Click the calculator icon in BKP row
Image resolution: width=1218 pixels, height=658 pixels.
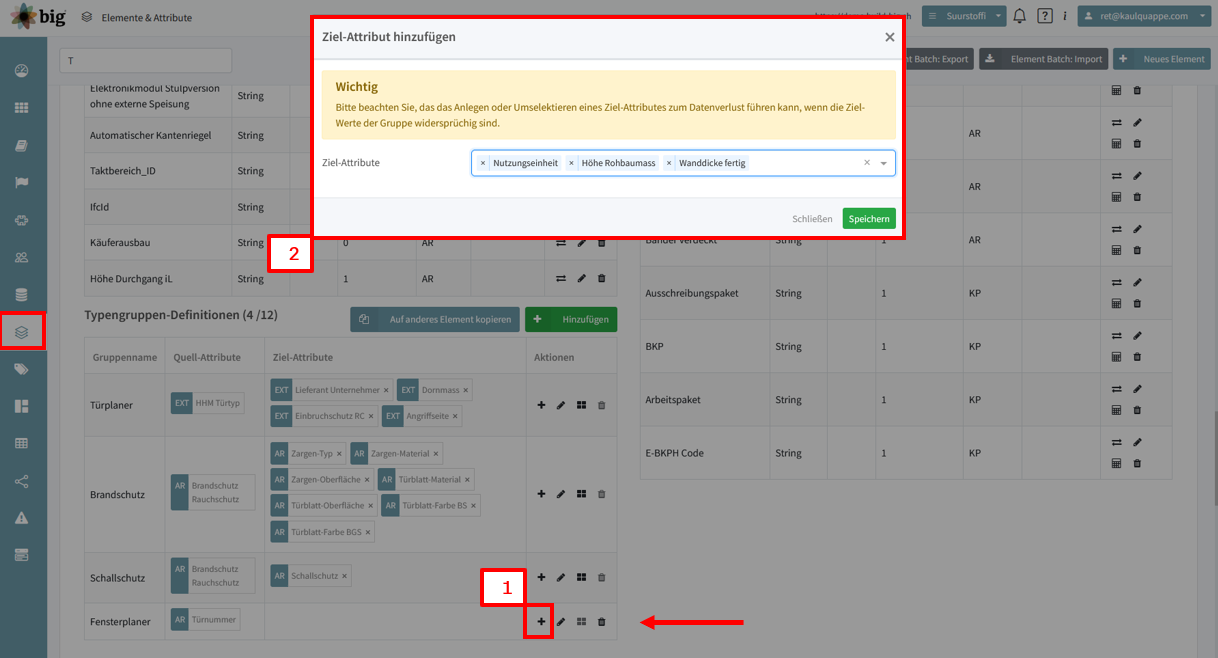coord(1117,357)
